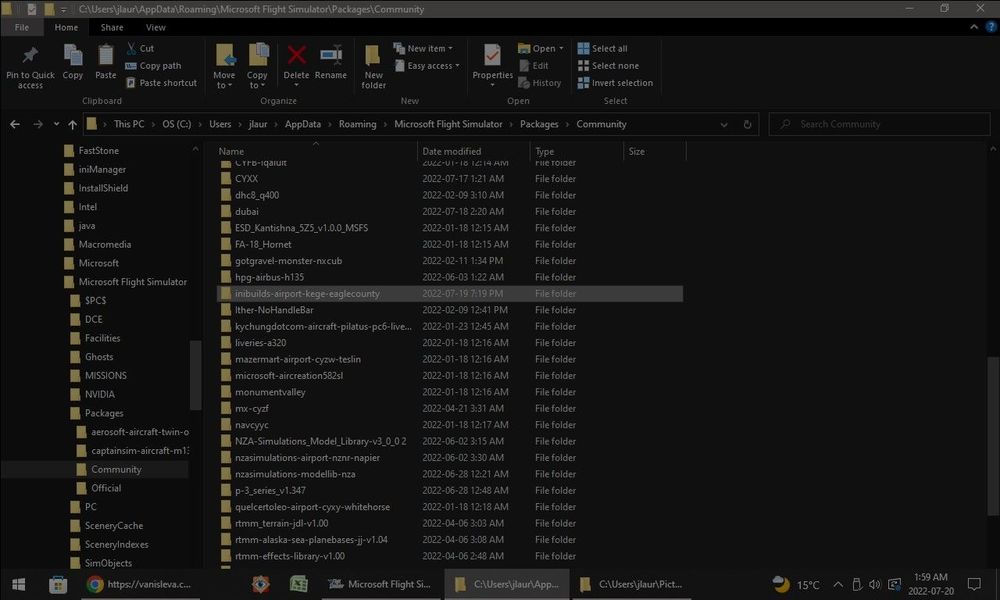Image resolution: width=1000 pixels, height=600 pixels.
Task: Select the Official folder in the tree
Action: point(106,488)
